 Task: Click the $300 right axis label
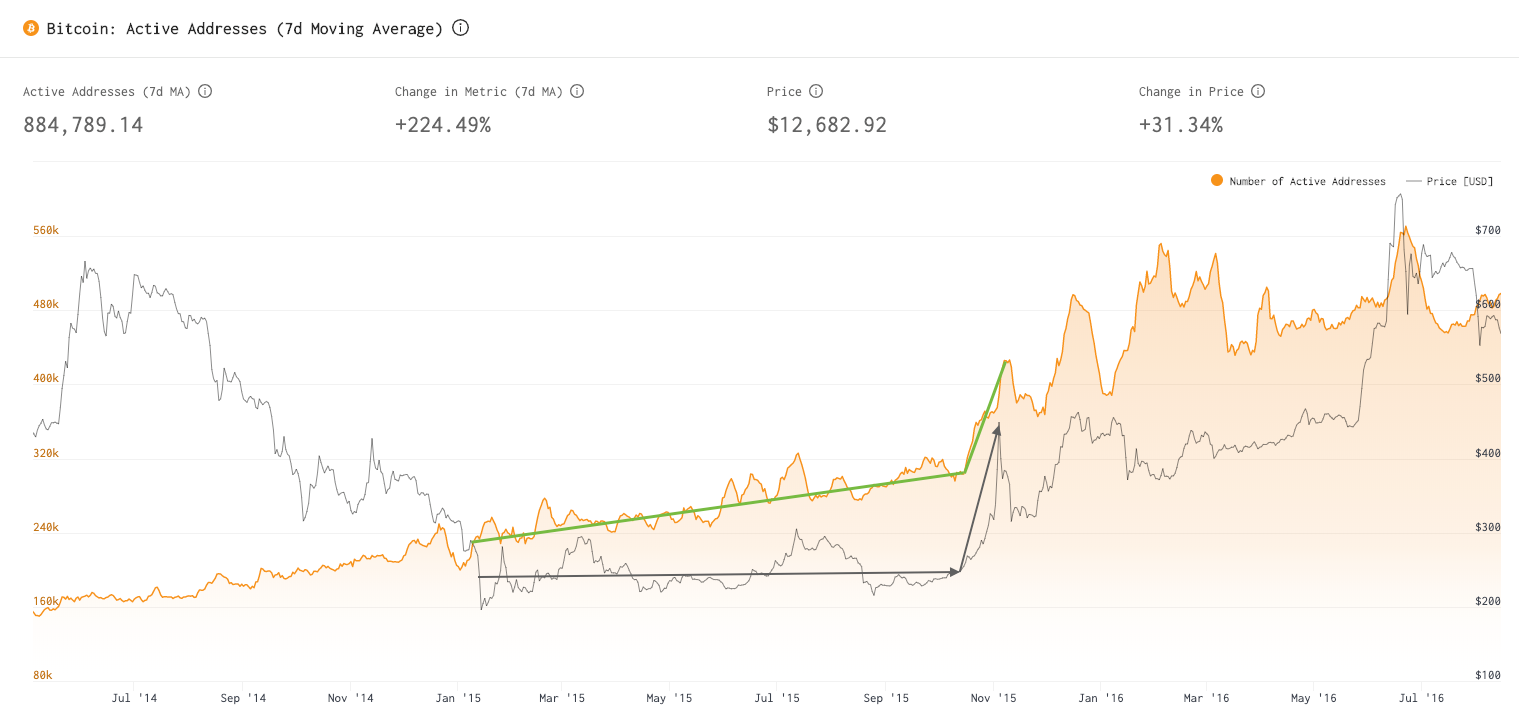[x=1488, y=527]
